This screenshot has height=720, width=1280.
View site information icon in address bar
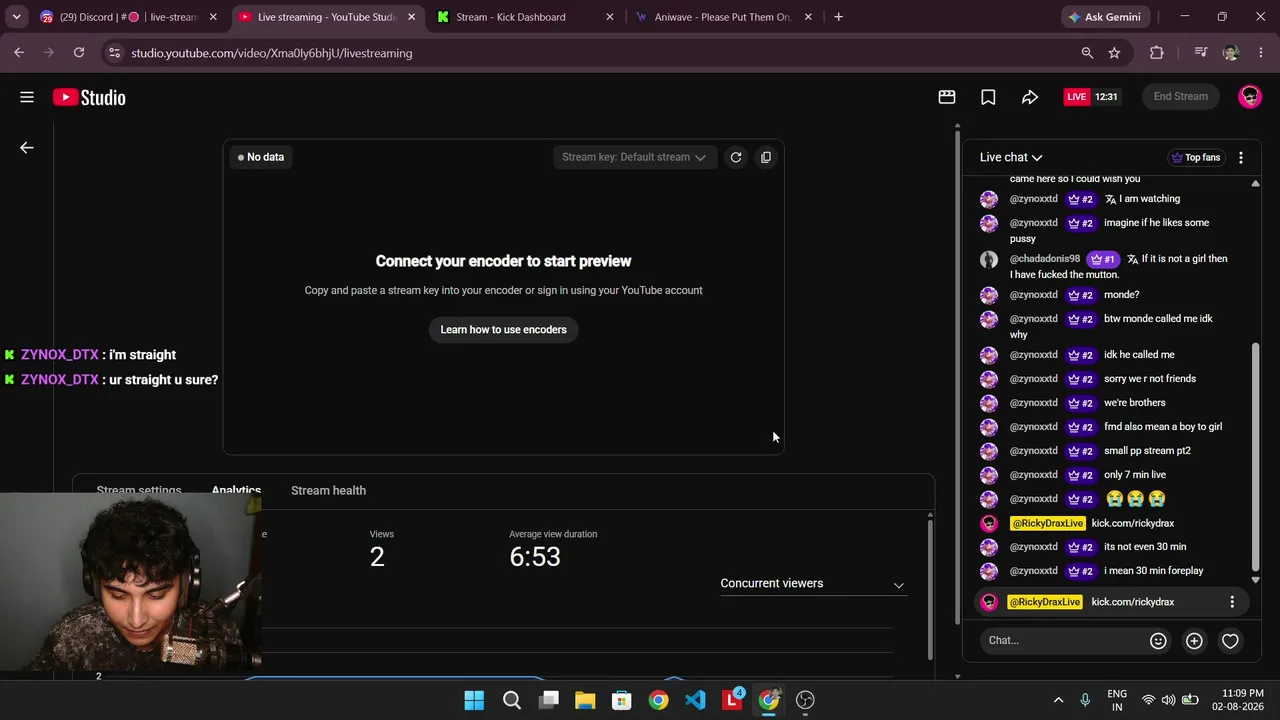[x=114, y=53]
